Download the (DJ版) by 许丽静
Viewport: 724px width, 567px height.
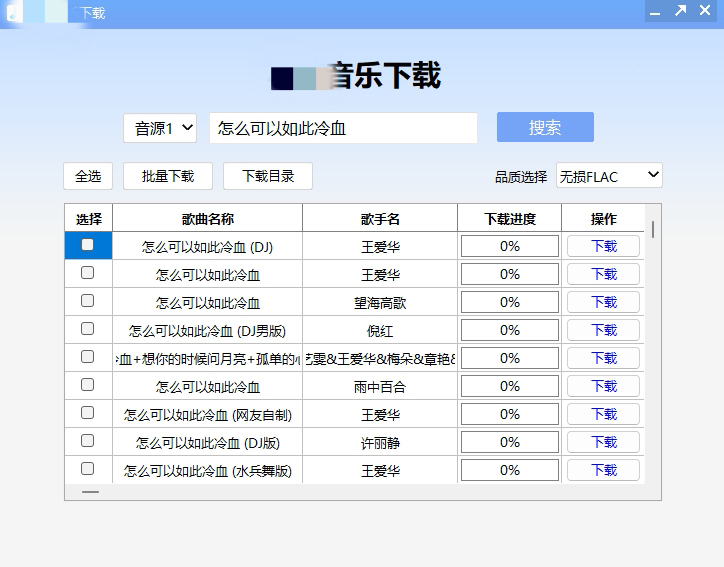[603, 442]
